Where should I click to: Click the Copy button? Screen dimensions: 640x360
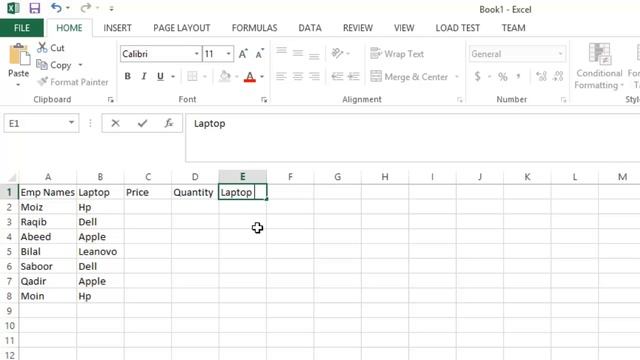tap(54, 65)
